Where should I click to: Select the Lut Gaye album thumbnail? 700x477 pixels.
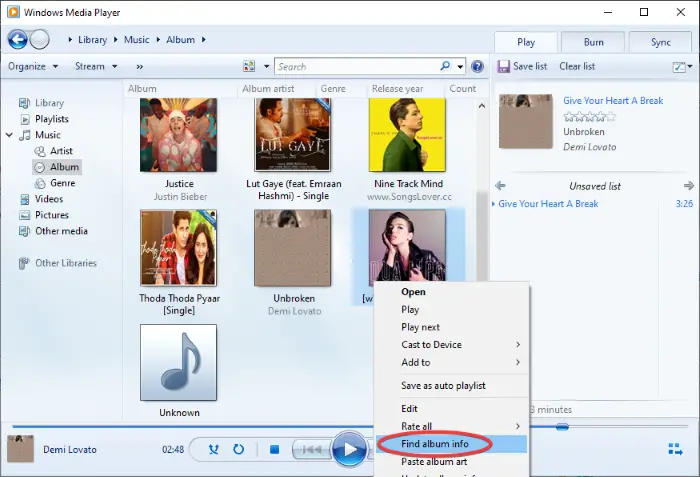point(293,134)
